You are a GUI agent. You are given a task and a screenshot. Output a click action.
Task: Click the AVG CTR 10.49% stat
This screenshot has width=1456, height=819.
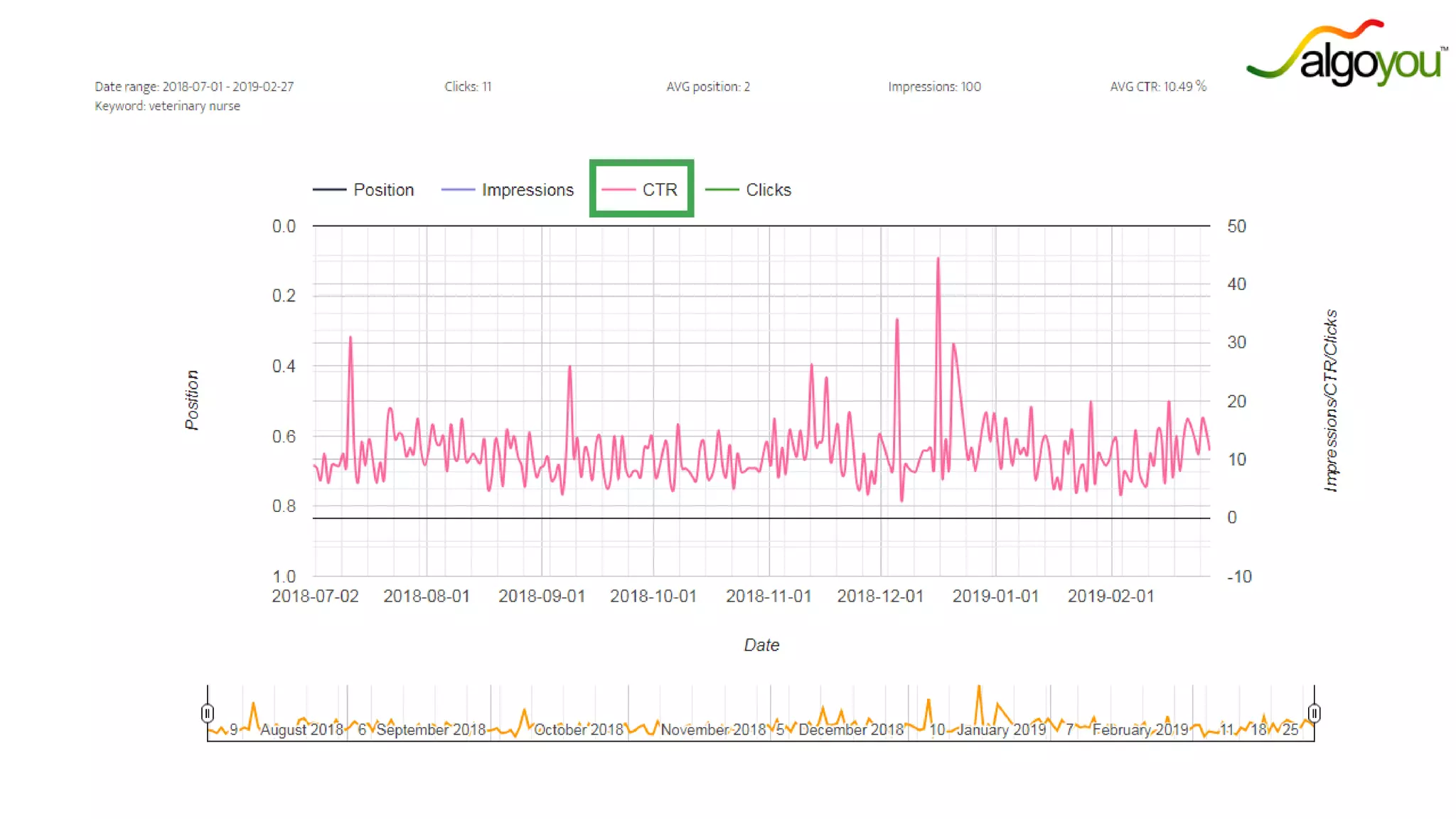tap(1157, 87)
